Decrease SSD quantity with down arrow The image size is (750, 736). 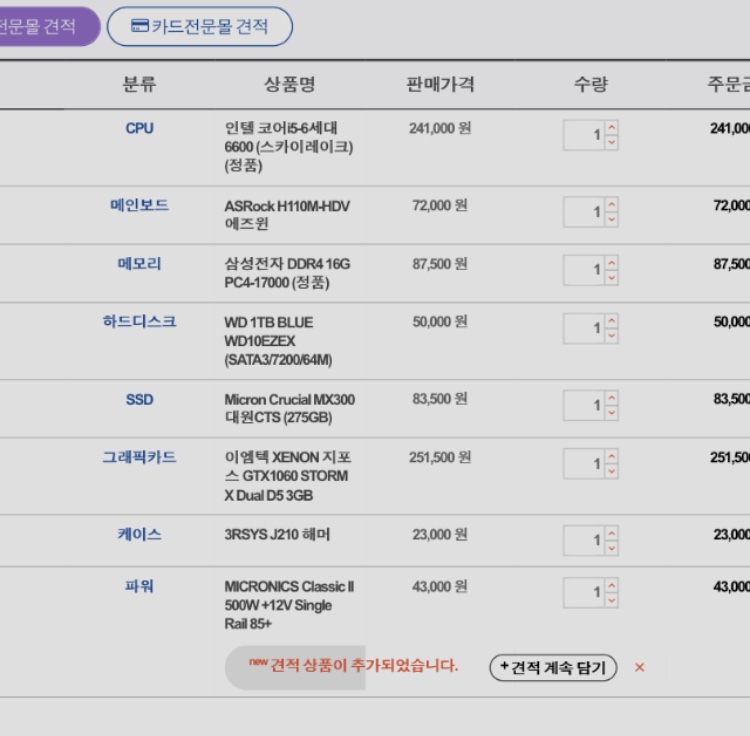tap(612, 413)
